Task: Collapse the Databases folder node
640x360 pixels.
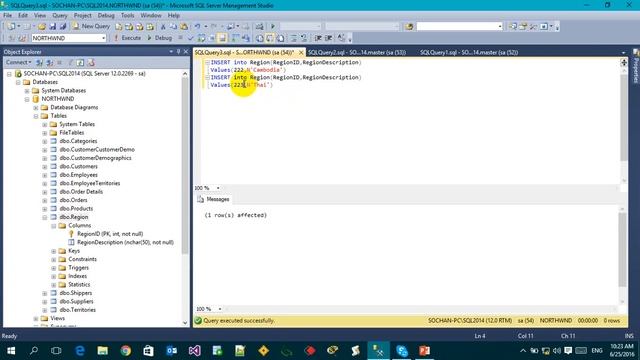Action: [18, 82]
